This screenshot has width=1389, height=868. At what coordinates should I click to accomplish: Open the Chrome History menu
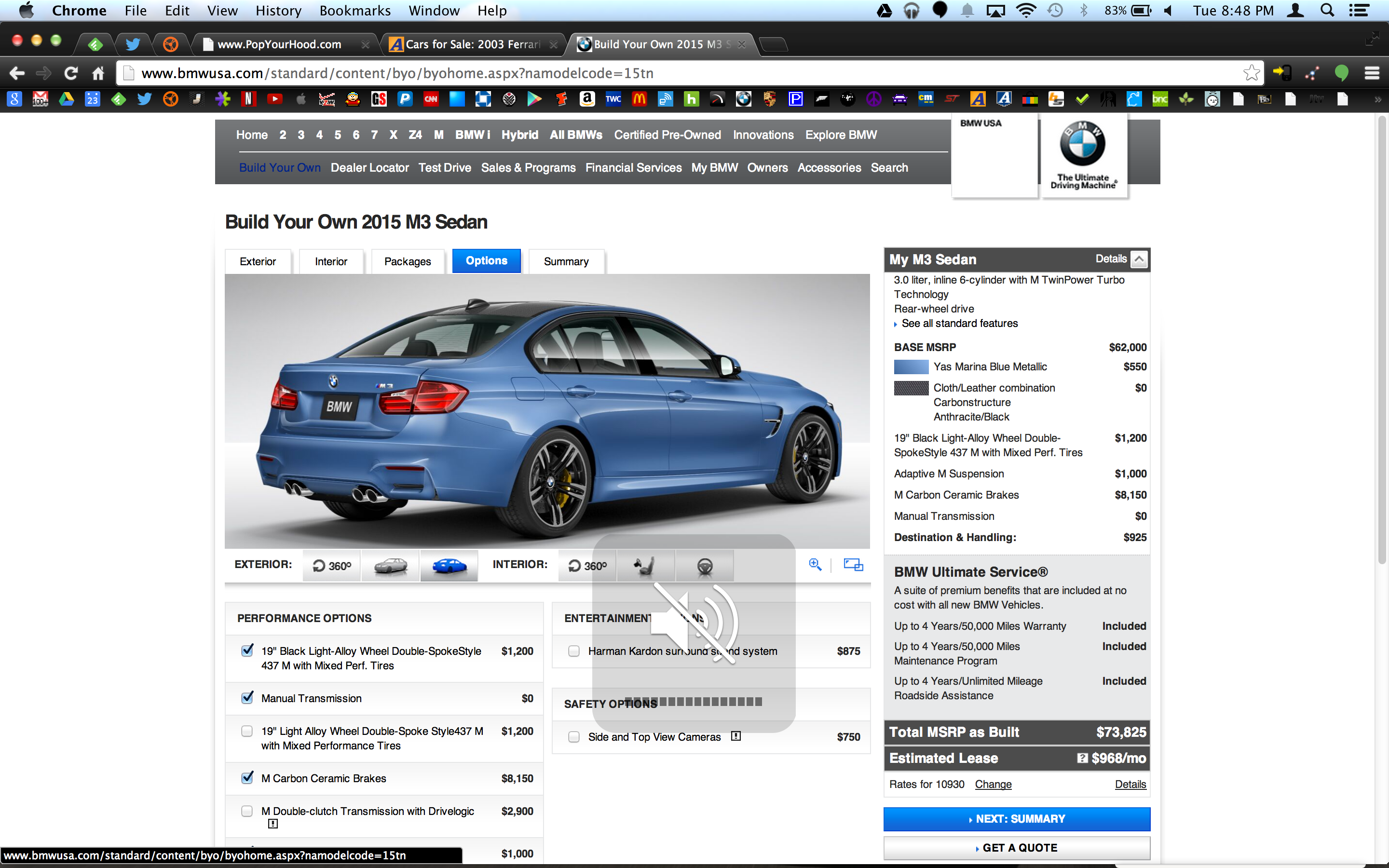click(x=278, y=10)
